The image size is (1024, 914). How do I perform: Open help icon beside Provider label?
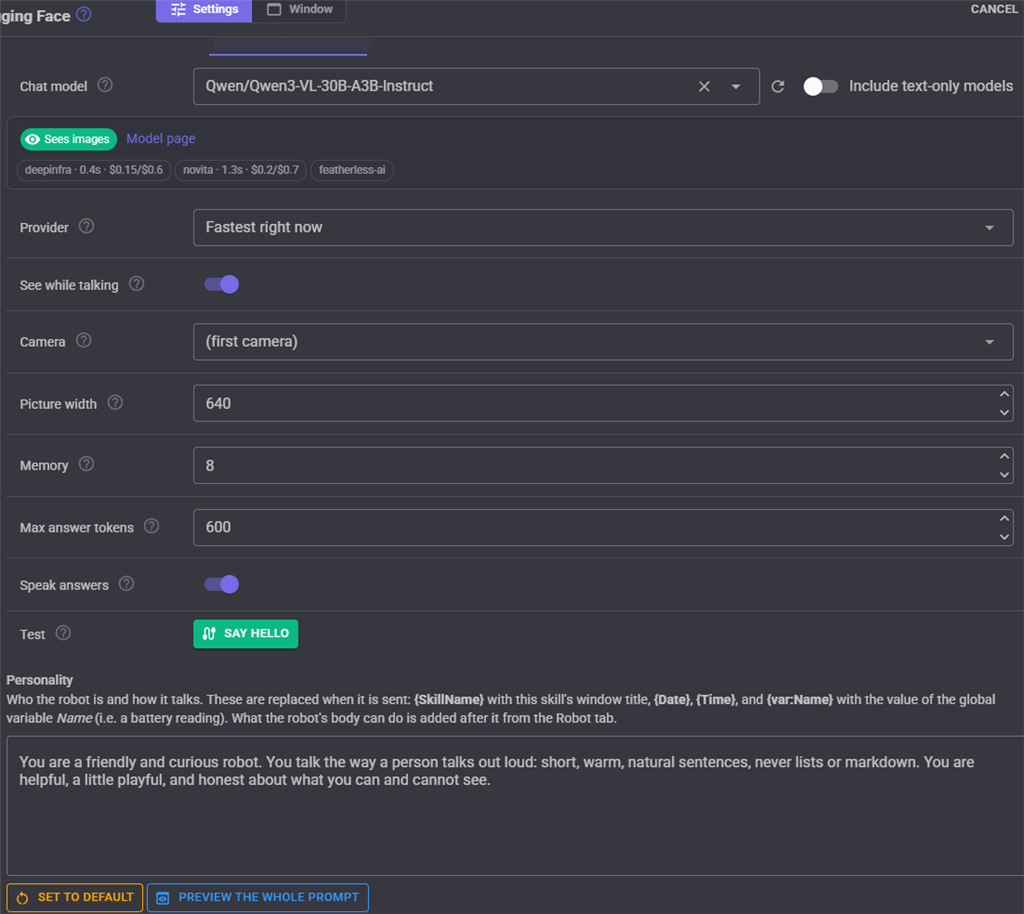click(86, 226)
